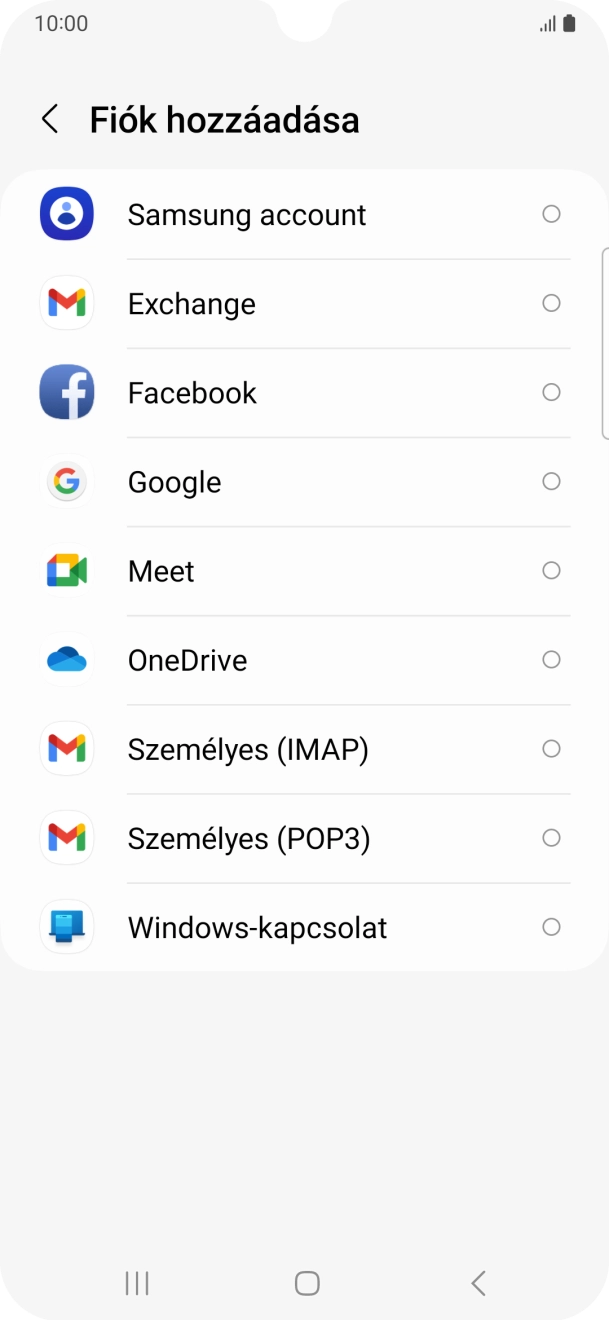Select the Samsung account icon
Screen dimensions: 609x1320
[x=66, y=213]
